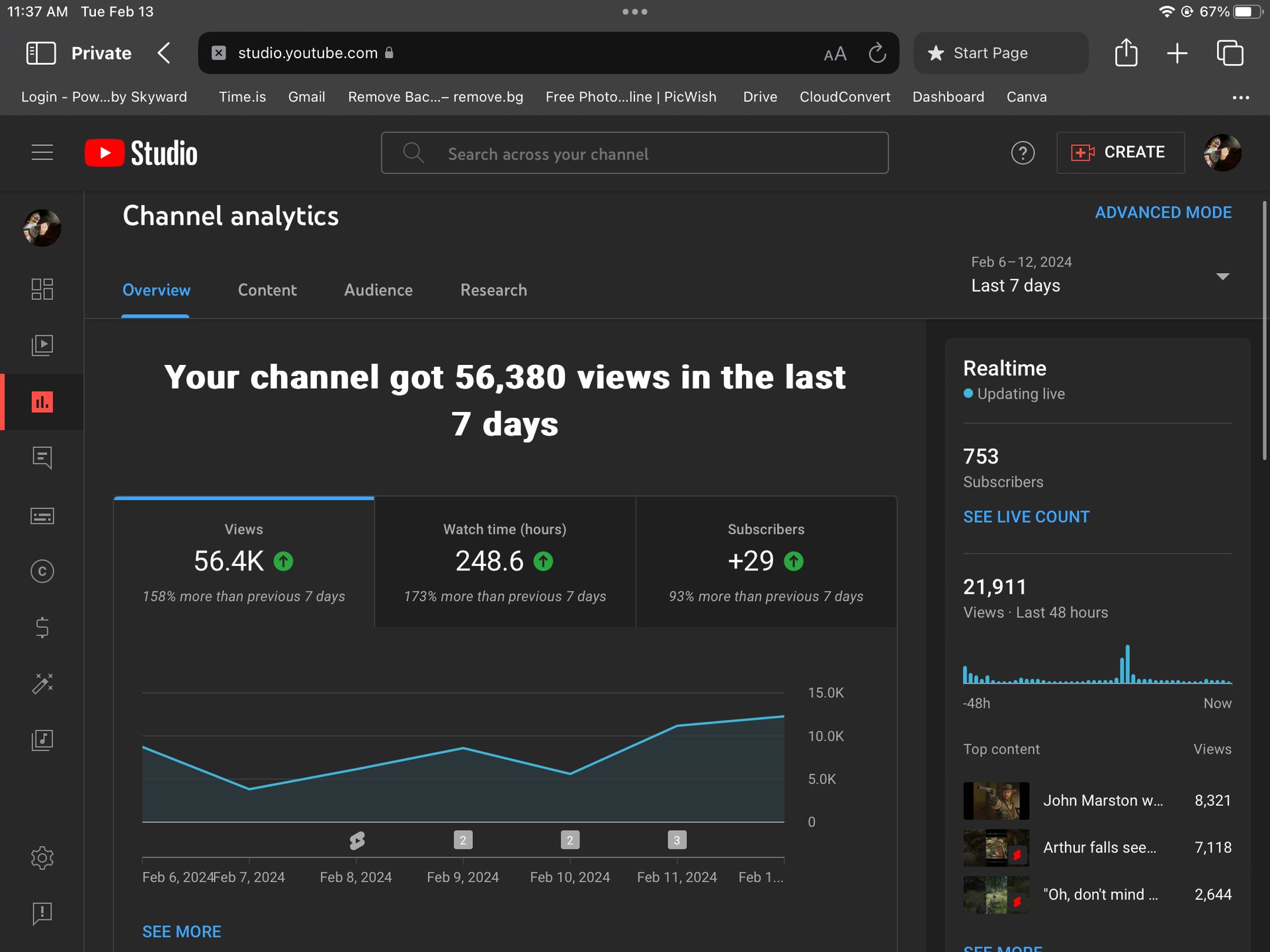This screenshot has height=952, width=1270.
Task: Toggle the hamburger navigation menu
Action: [x=42, y=153]
